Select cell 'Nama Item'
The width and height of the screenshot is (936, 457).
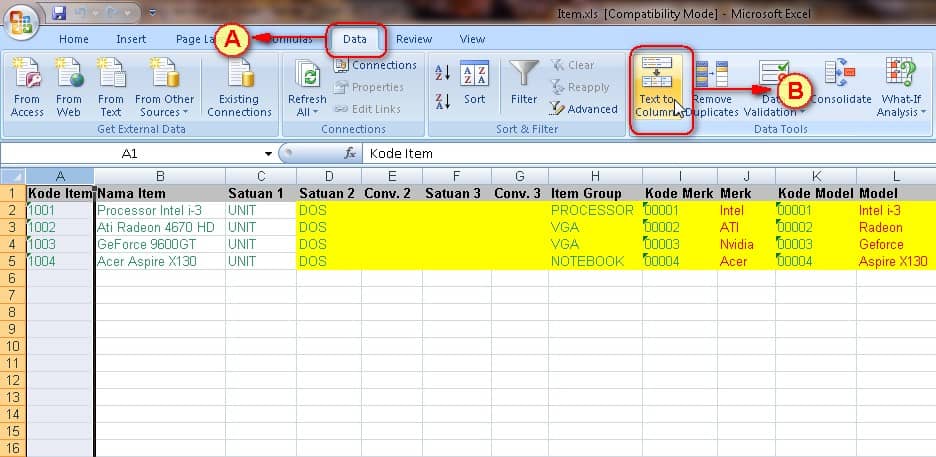(160, 193)
